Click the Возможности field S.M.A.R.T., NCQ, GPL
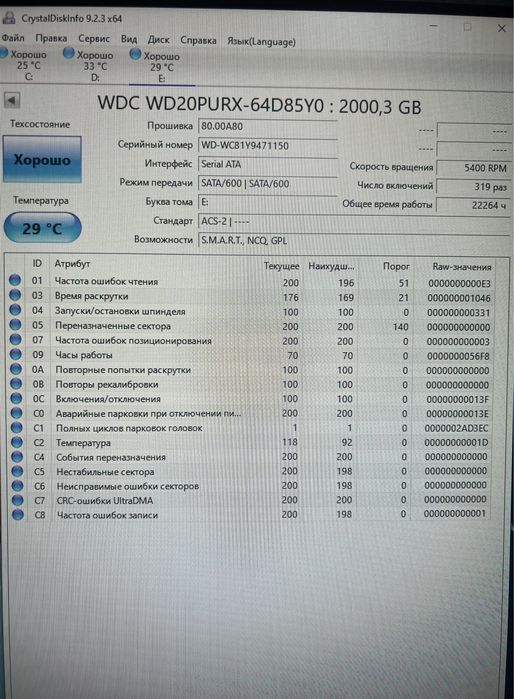The width and height of the screenshot is (514, 699). pos(354,240)
